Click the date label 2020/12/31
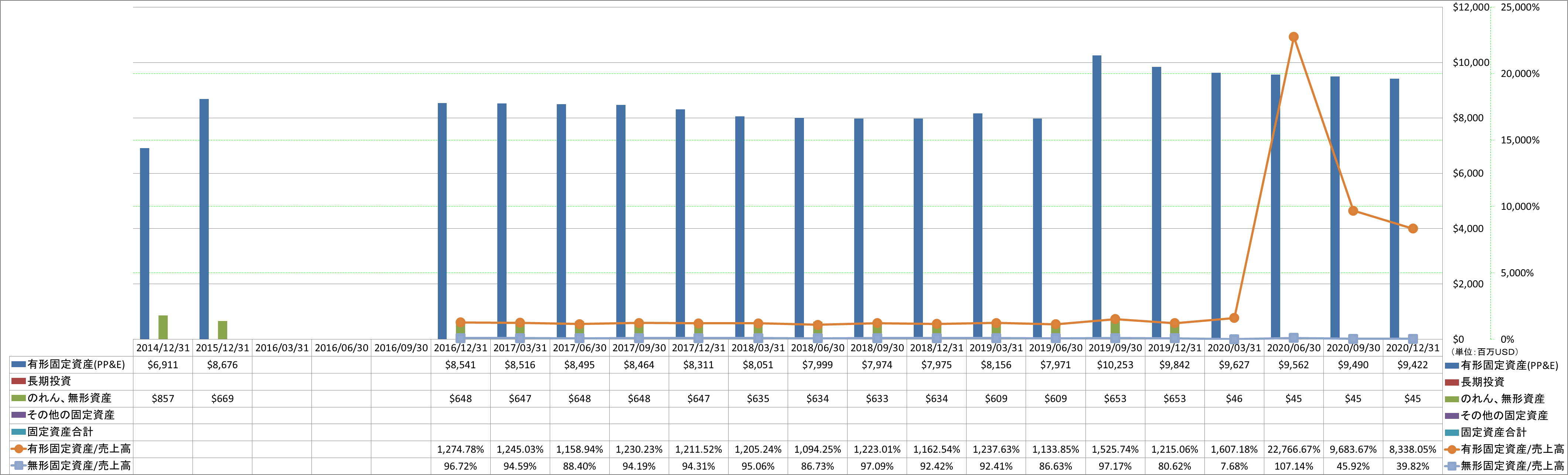The image size is (1568, 475). click(x=1413, y=348)
